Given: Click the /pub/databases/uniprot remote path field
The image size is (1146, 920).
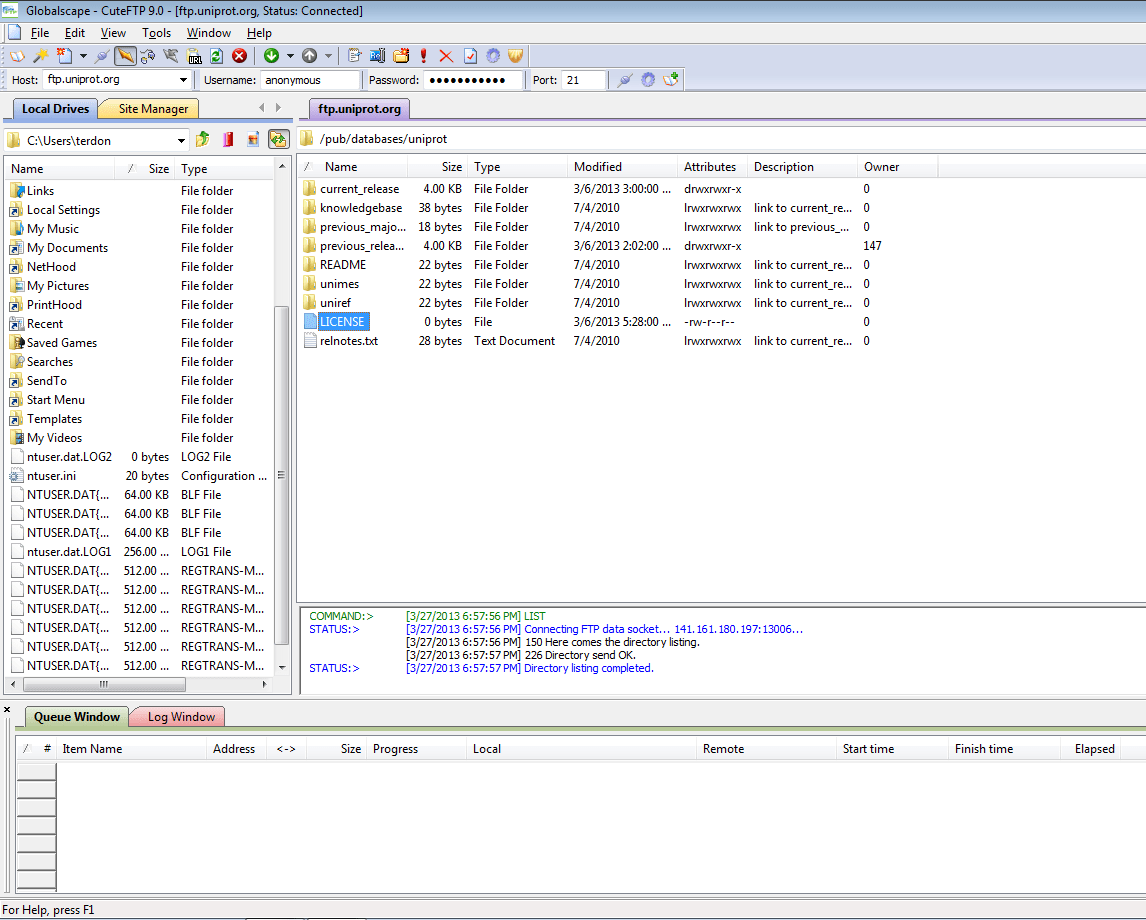Looking at the screenshot, I should click(x=724, y=139).
